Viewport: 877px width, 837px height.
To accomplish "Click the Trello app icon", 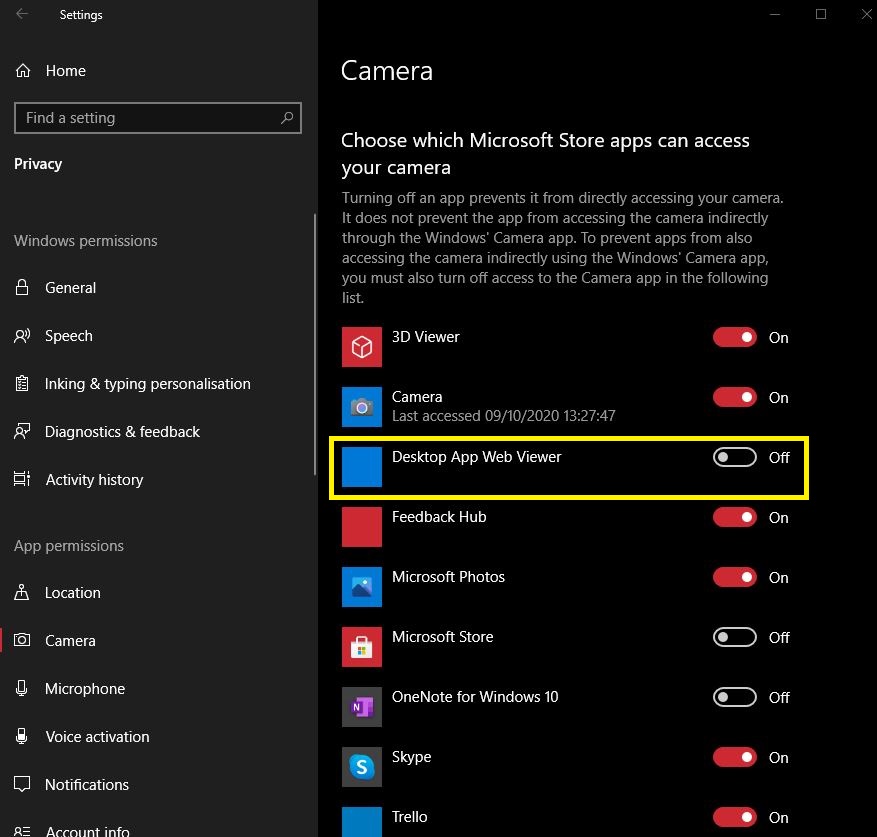I will click(x=362, y=822).
